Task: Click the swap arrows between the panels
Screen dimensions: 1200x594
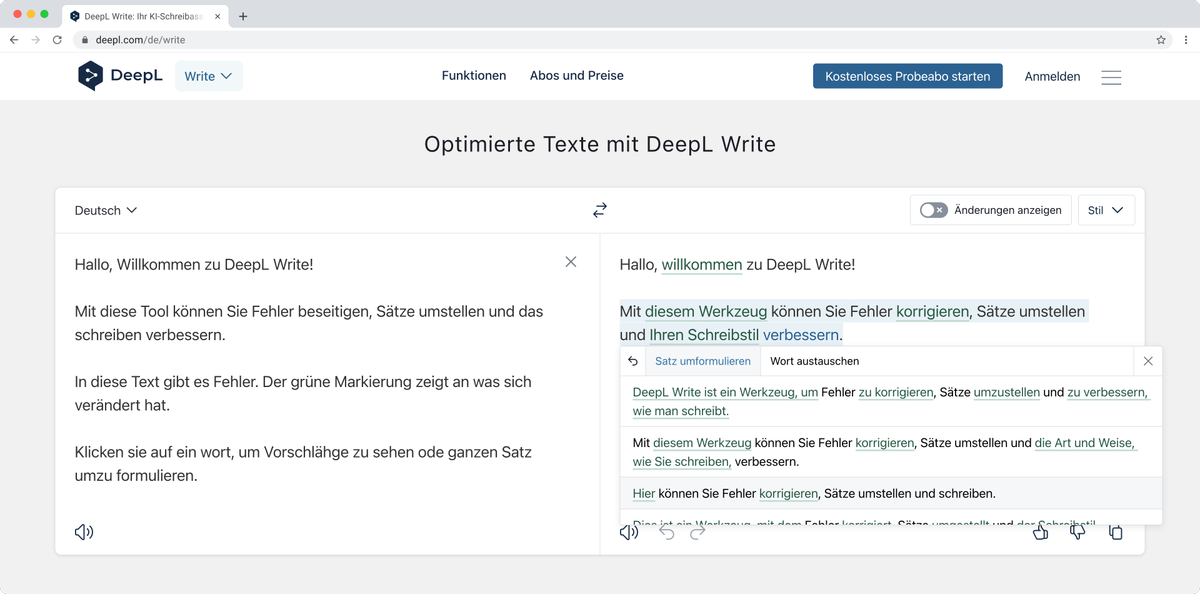Action: pos(599,210)
